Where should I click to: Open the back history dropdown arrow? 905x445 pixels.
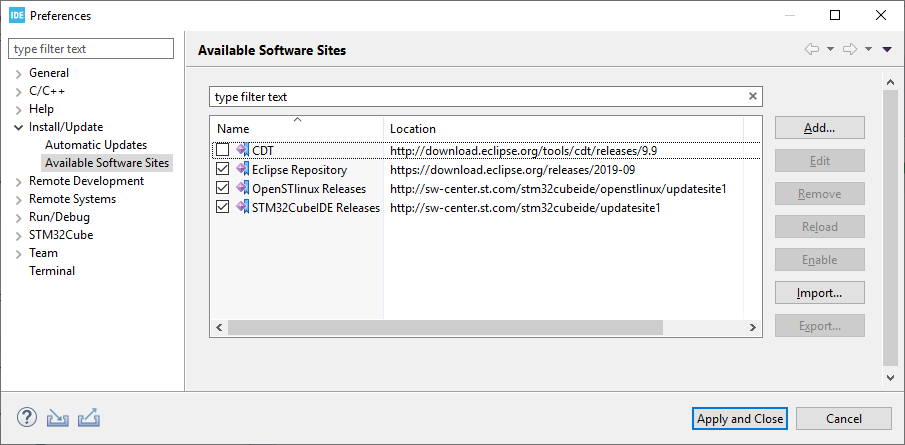(x=831, y=50)
